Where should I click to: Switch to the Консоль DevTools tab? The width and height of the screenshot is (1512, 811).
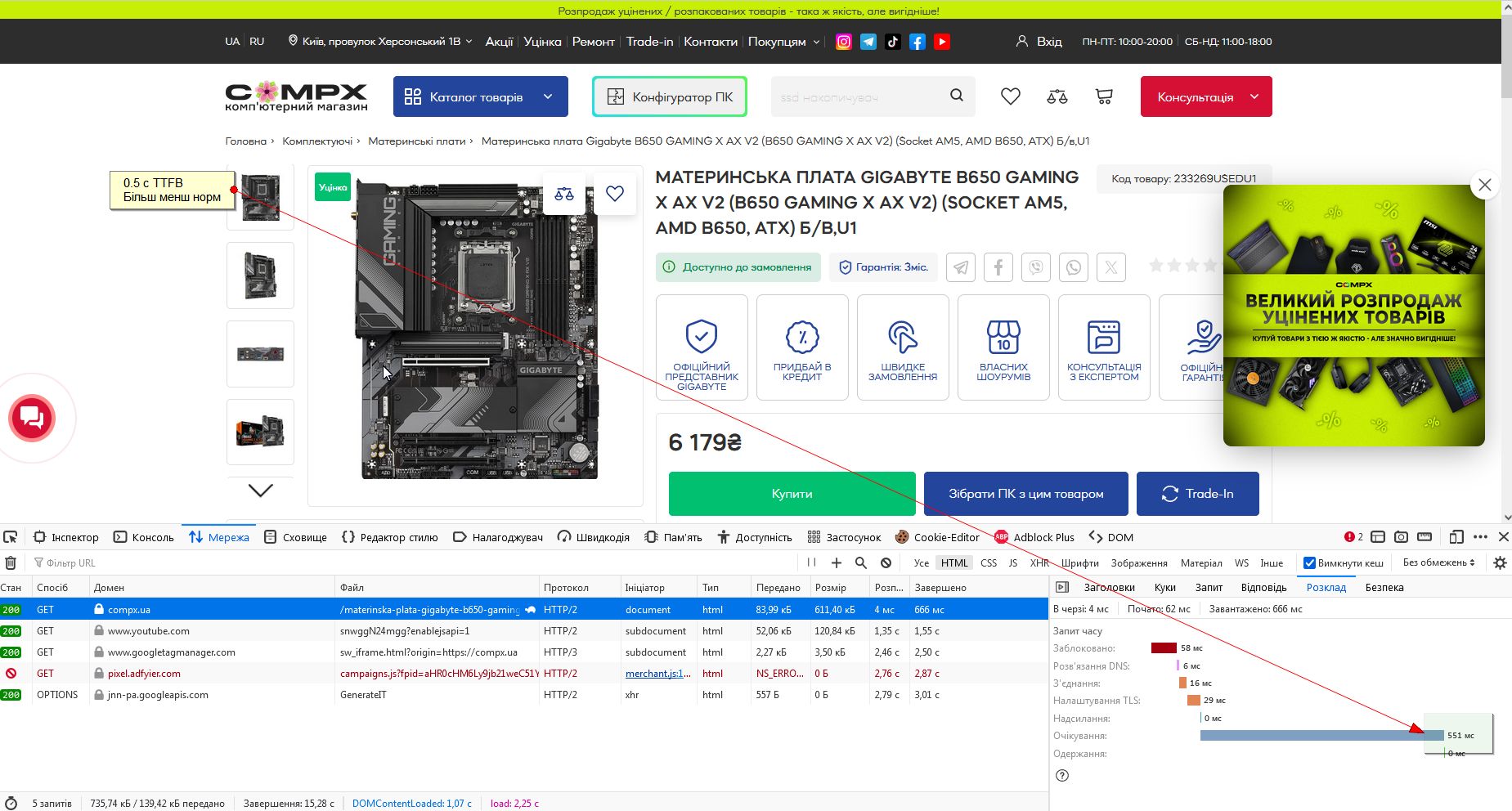144,537
